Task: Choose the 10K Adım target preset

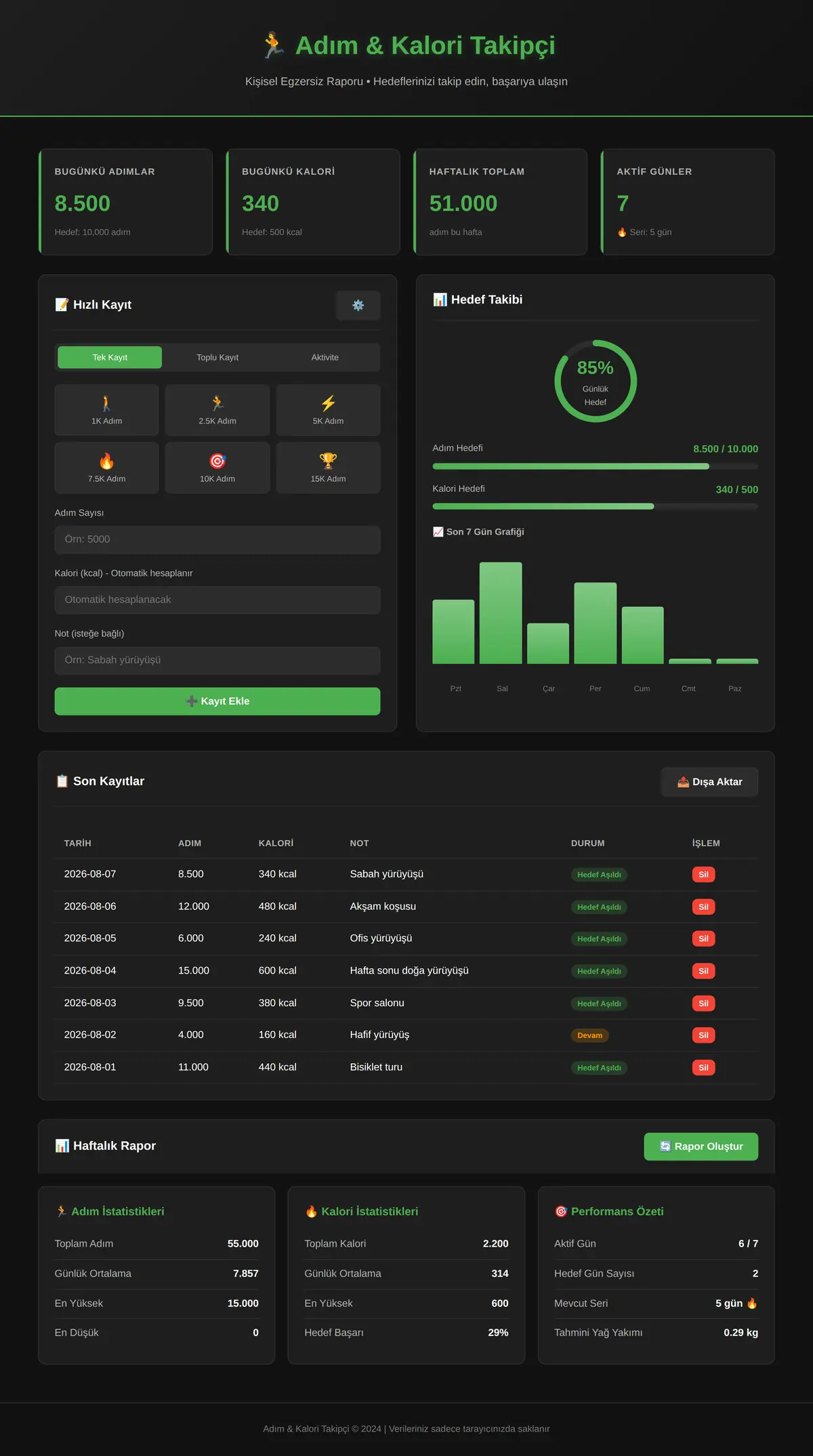Action: pos(217,467)
